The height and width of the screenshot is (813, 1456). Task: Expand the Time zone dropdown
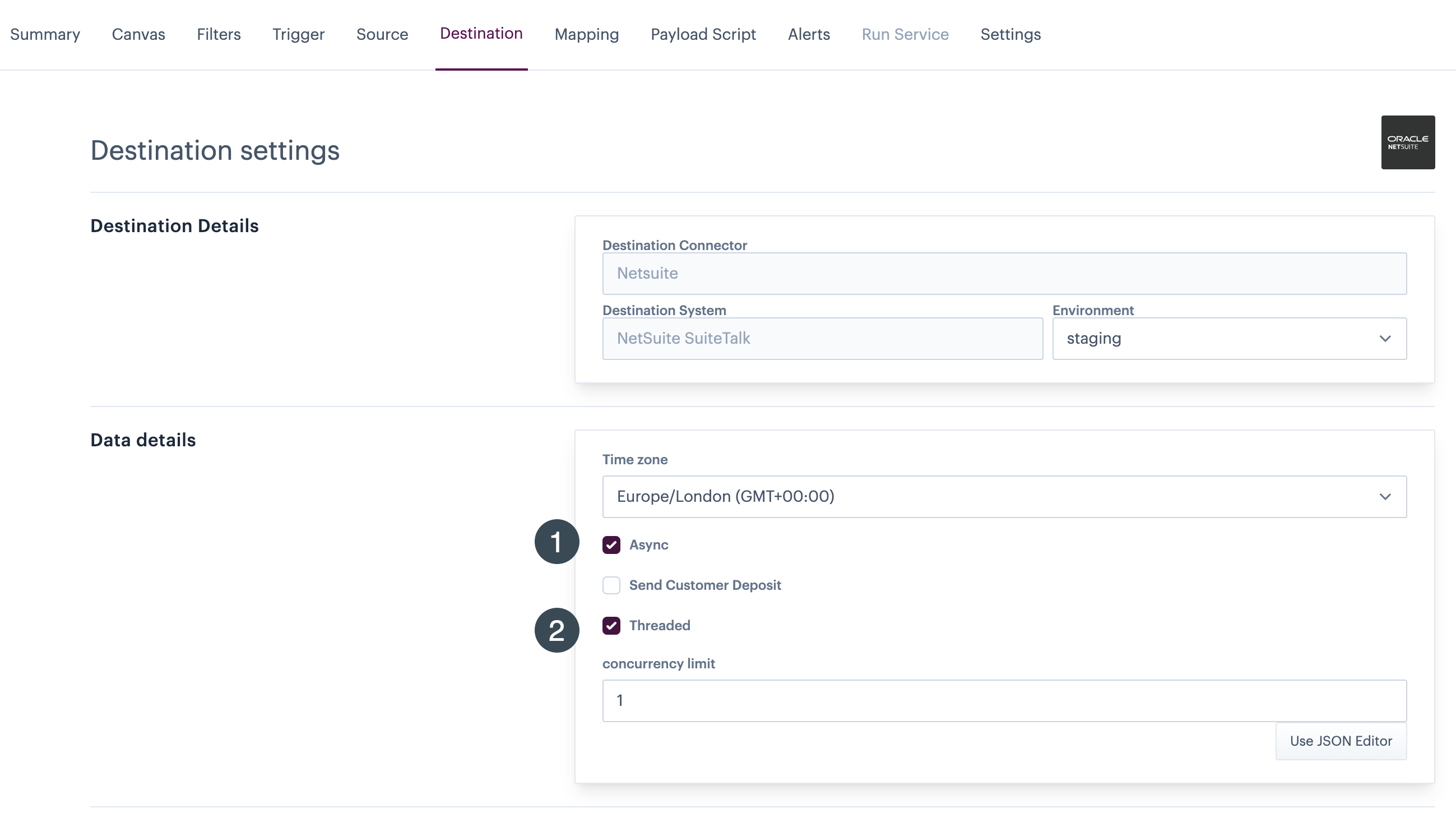(x=1004, y=496)
